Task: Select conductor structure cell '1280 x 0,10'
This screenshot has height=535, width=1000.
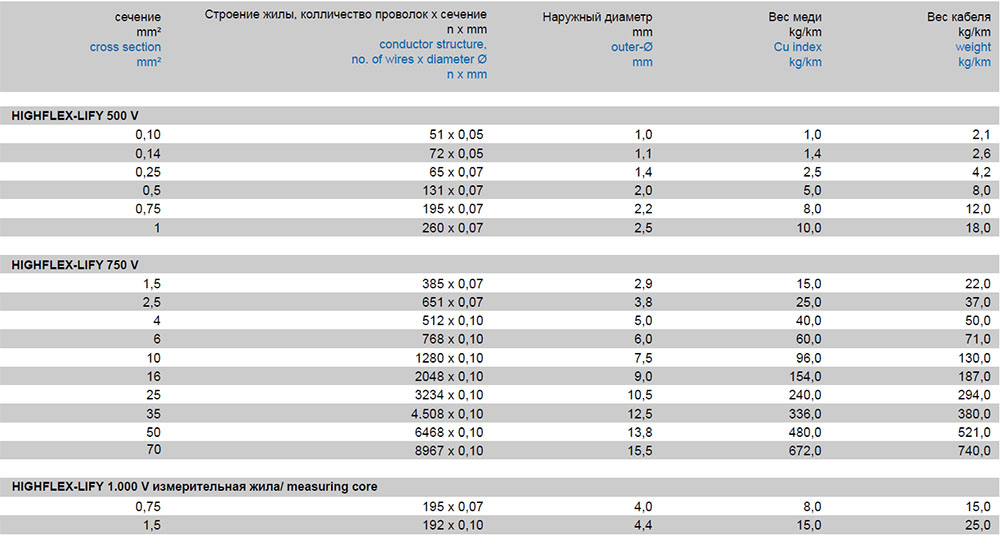Action: (x=450, y=358)
